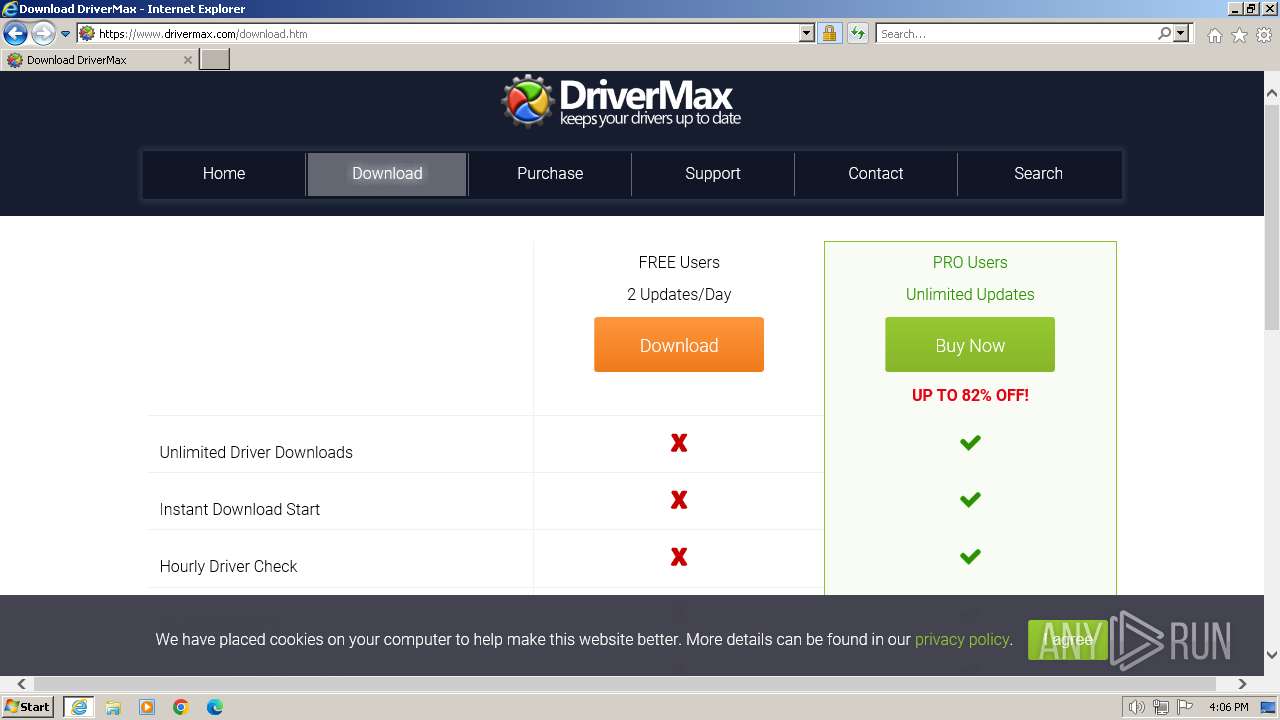This screenshot has height=720, width=1280.
Task: Click the Unlimited Driver Downloads label
Action: [256, 452]
